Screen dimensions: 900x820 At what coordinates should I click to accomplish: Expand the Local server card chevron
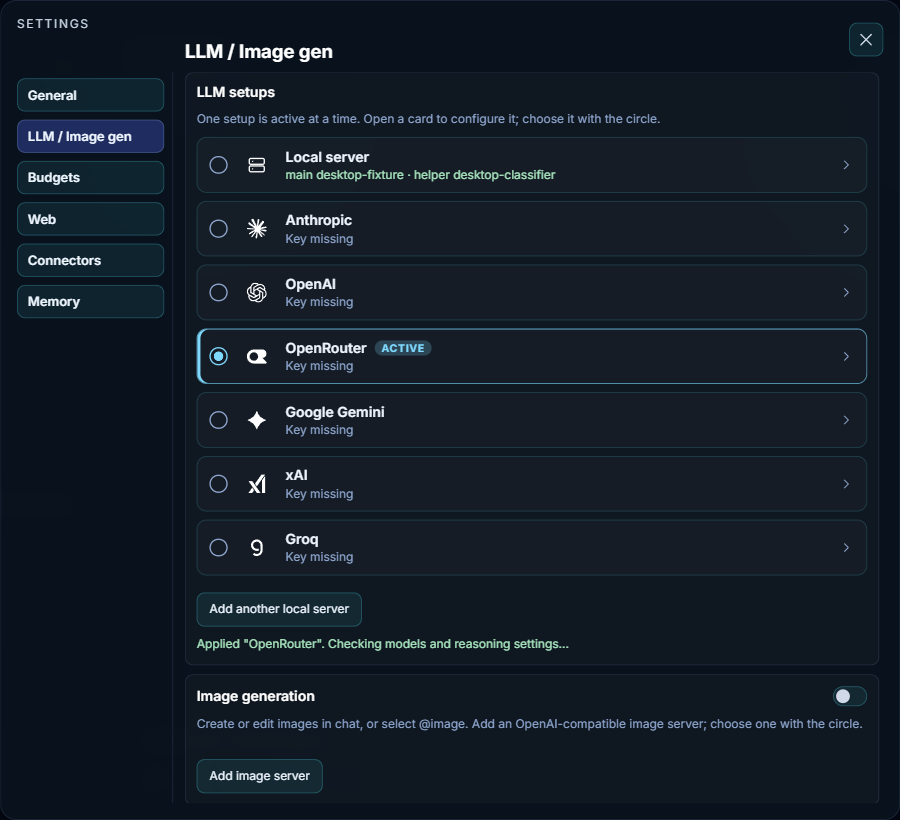click(x=846, y=165)
